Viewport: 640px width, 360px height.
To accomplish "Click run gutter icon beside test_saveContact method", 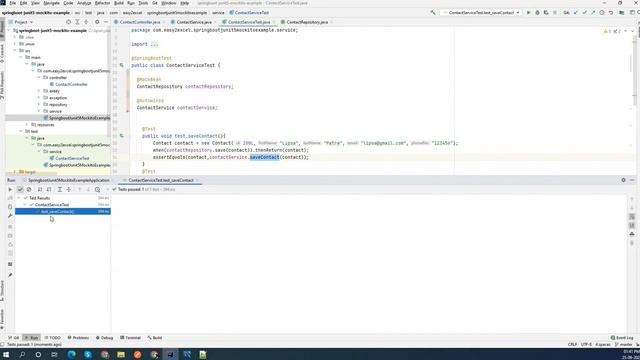I will point(122,136).
